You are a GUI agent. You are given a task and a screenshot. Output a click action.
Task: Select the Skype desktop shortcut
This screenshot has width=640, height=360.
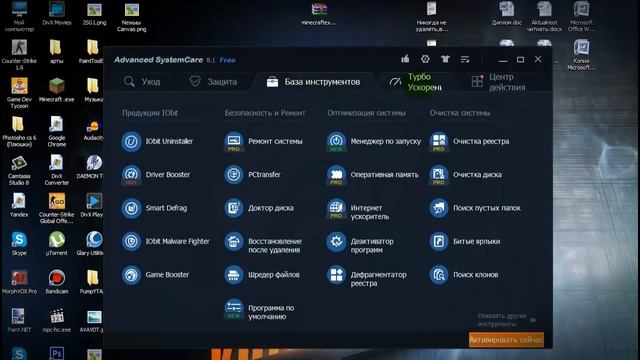19,243
